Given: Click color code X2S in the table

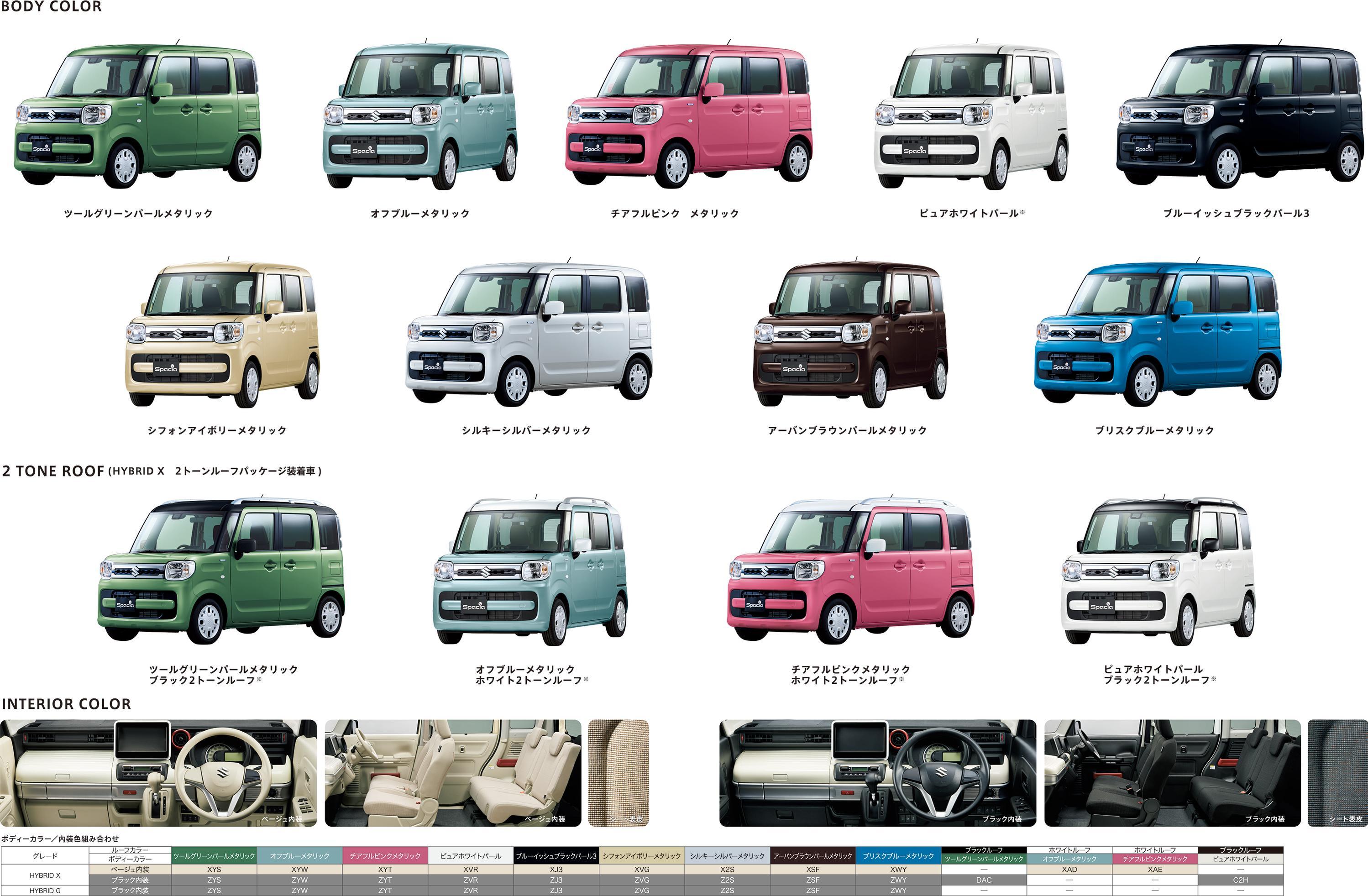Looking at the screenshot, I should coord(727,870).
